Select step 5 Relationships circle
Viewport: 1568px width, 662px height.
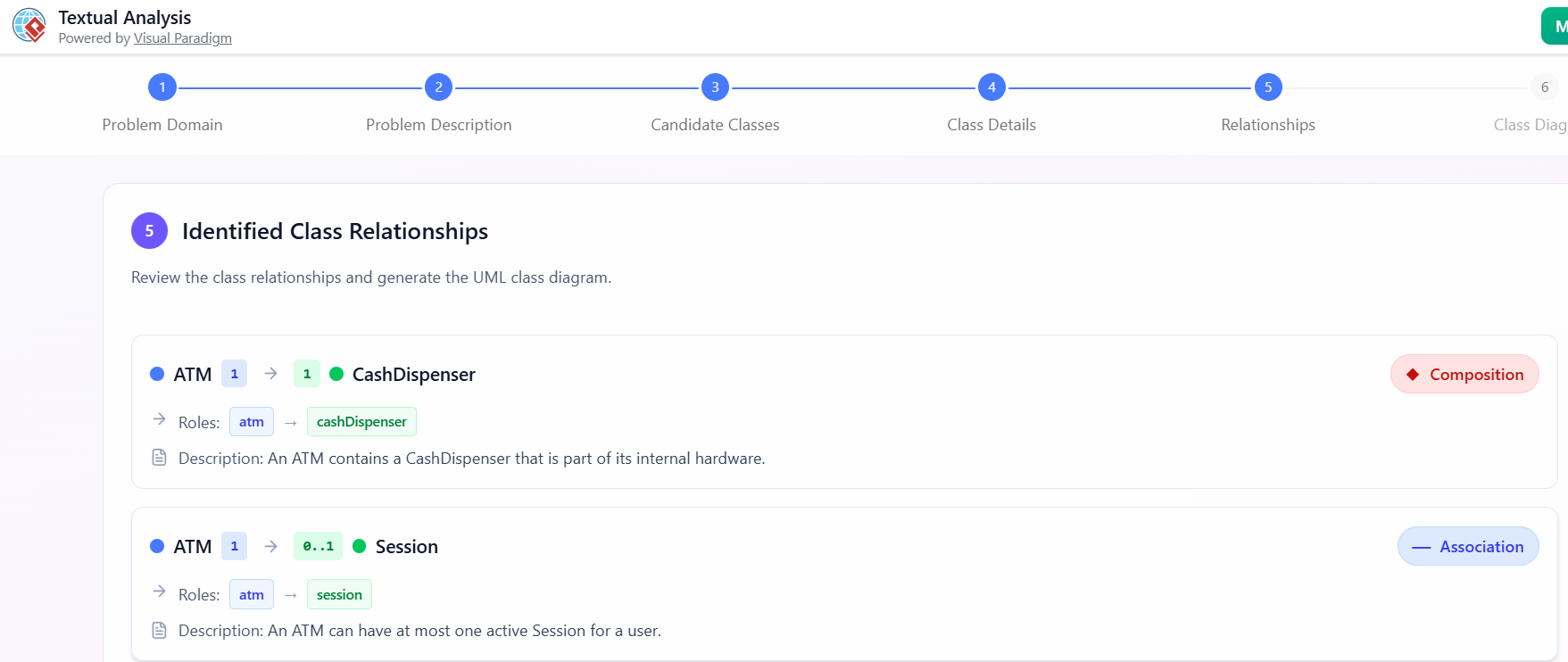(1268, 87)
